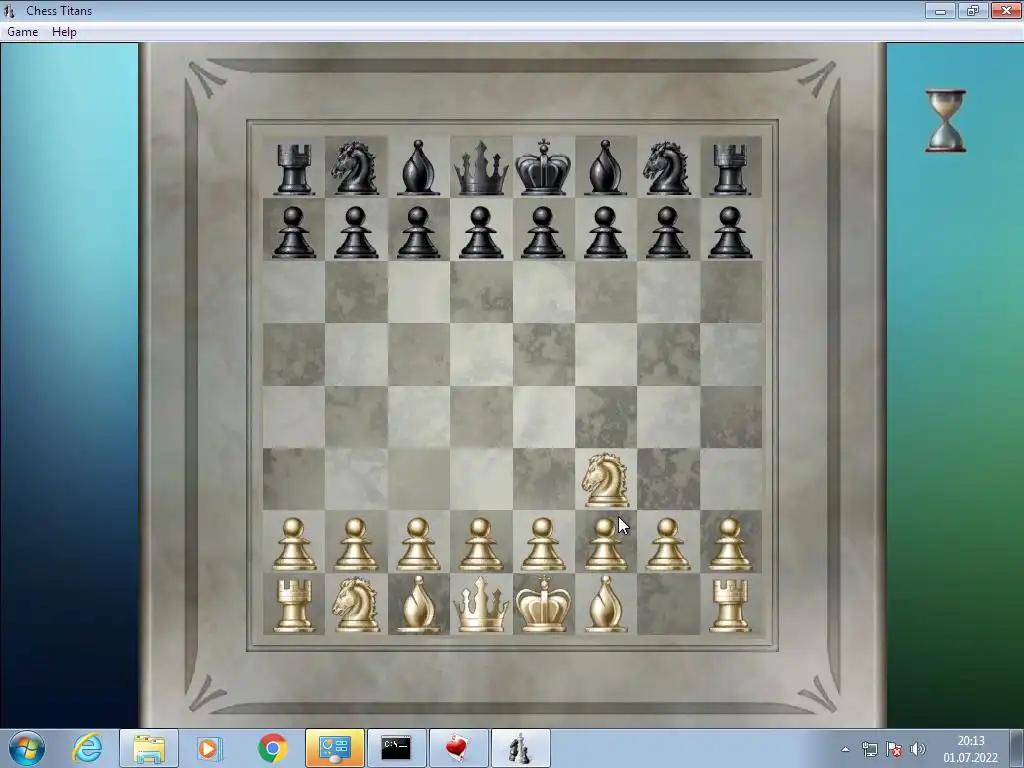Screen dimensions: 1024x768
Task: Select the white knight on b1
Action: pyautogui.click(x=355, y=605)
